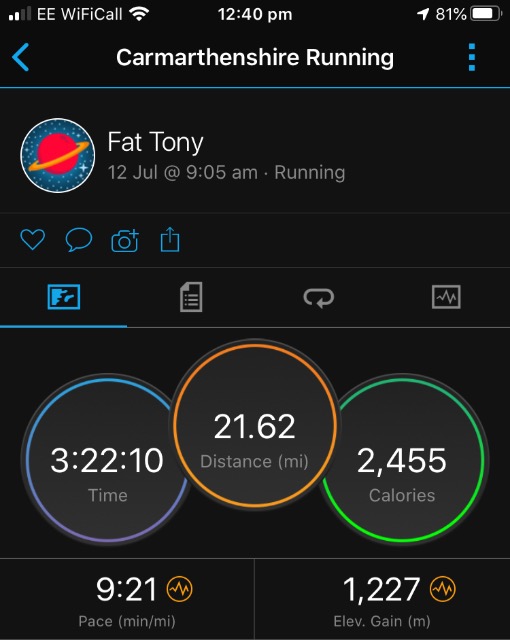The width and height of the screenshot is (510, 640).
Task: Like the activity with heart icon
Action: tap(33, 240)
